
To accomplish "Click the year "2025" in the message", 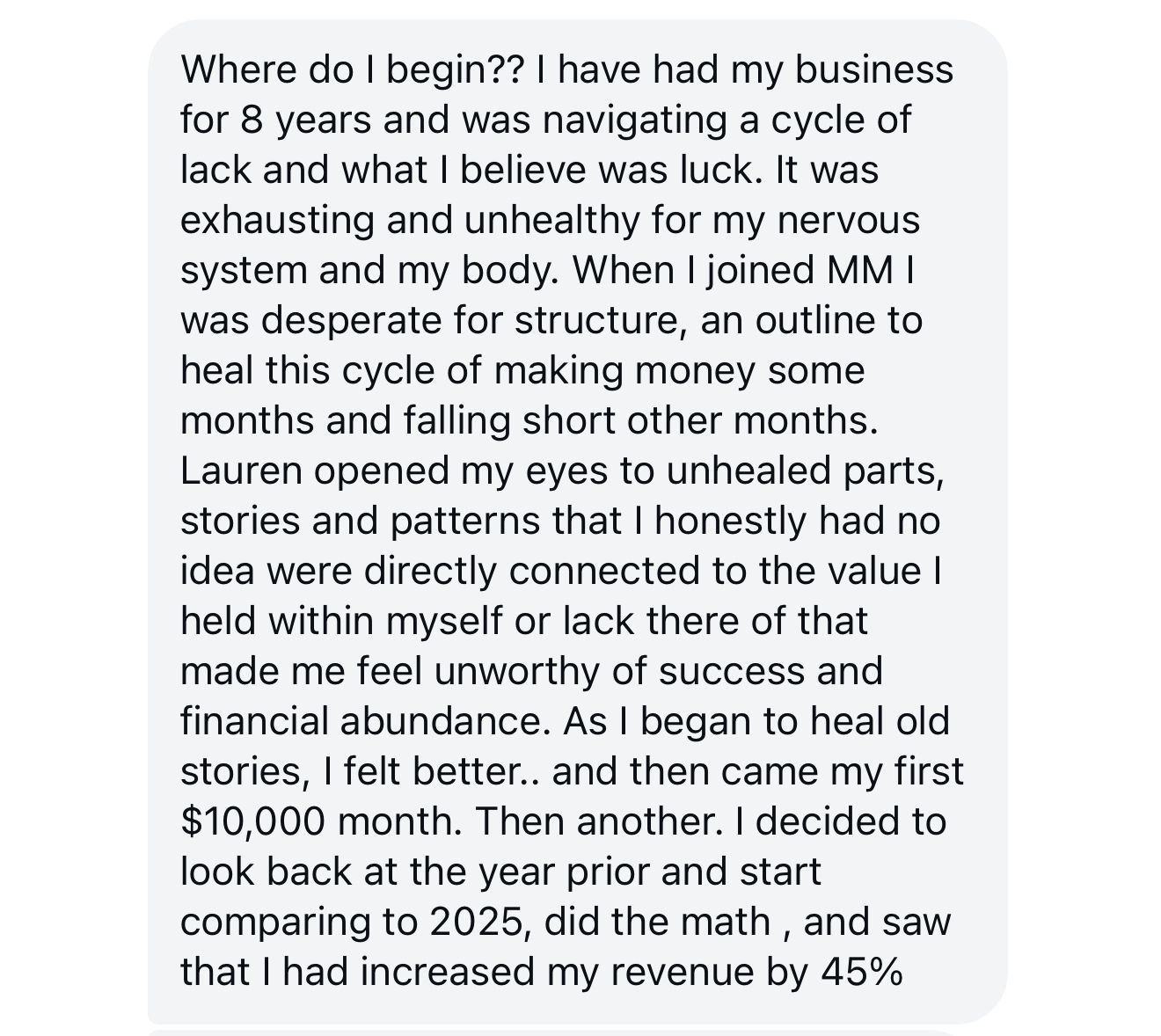I will point(480,922).
